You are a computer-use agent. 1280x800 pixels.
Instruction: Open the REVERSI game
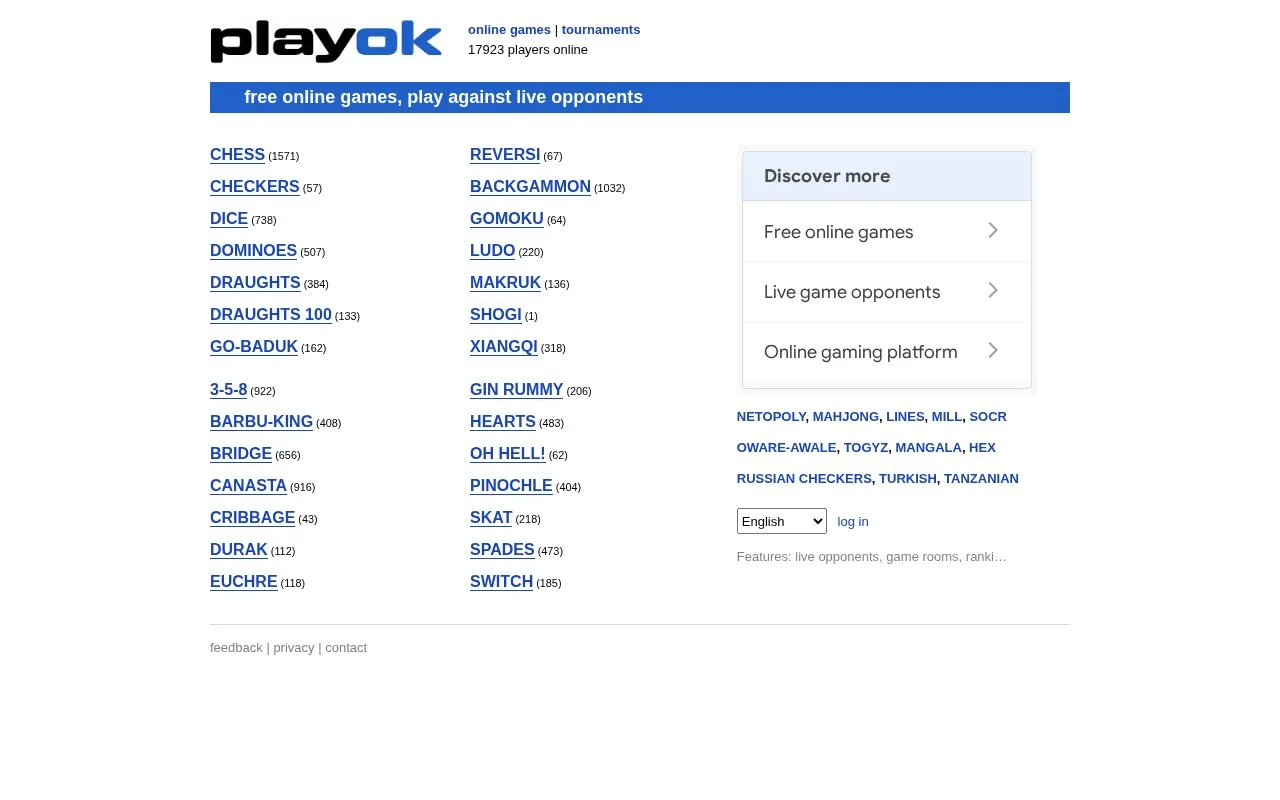point(505,155)
